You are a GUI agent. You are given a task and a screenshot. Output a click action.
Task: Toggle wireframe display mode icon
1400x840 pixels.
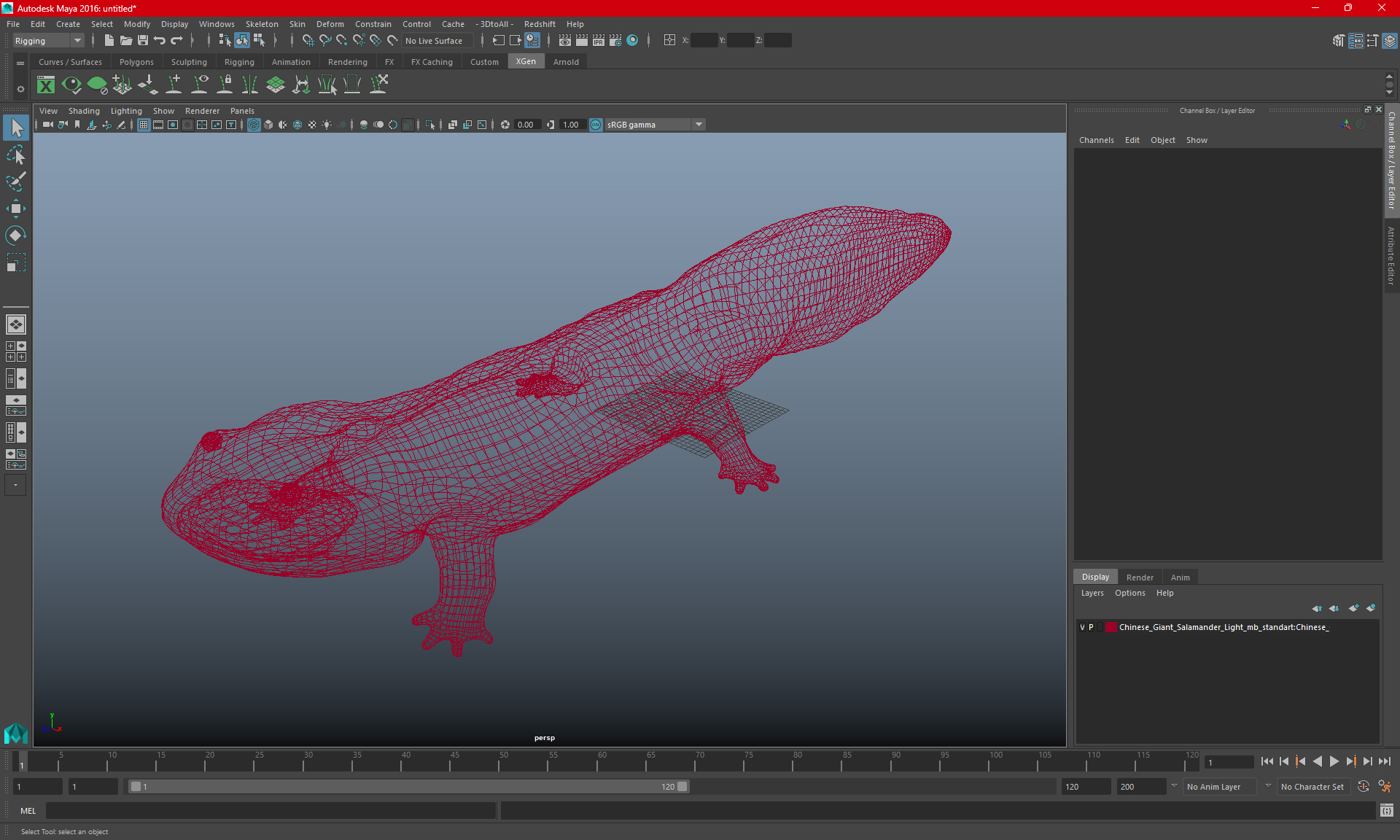(253, 124)
